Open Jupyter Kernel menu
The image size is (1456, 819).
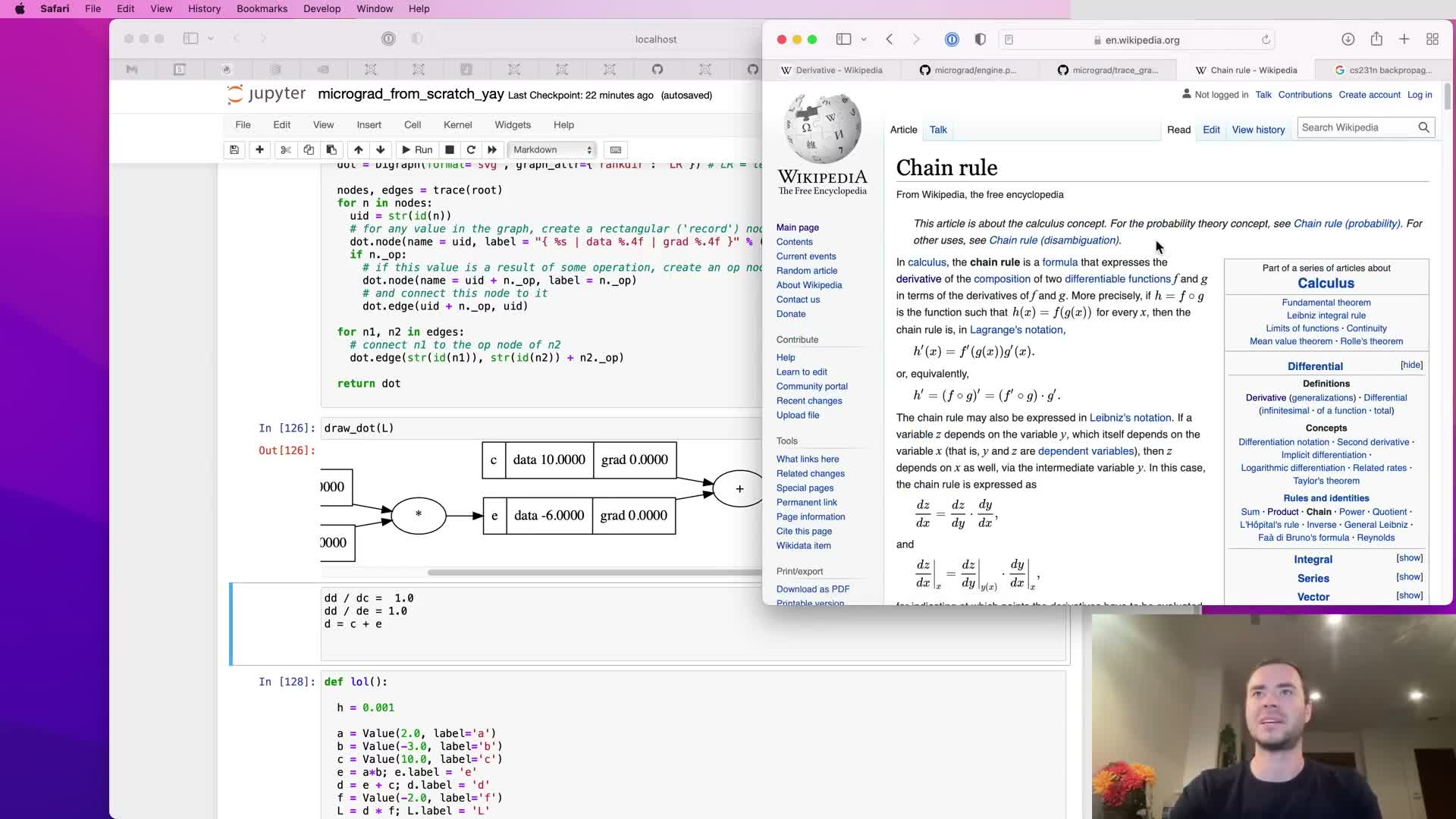[x=457, y=125]
